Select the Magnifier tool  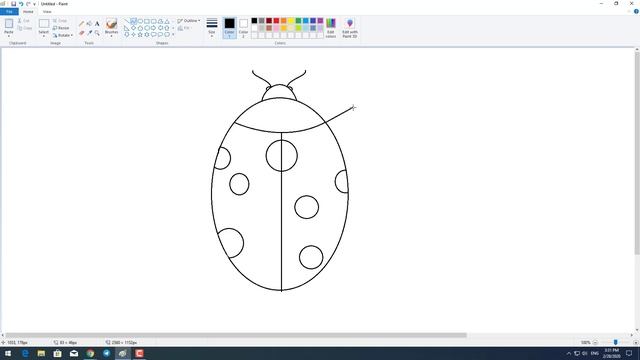click(97, 33)
